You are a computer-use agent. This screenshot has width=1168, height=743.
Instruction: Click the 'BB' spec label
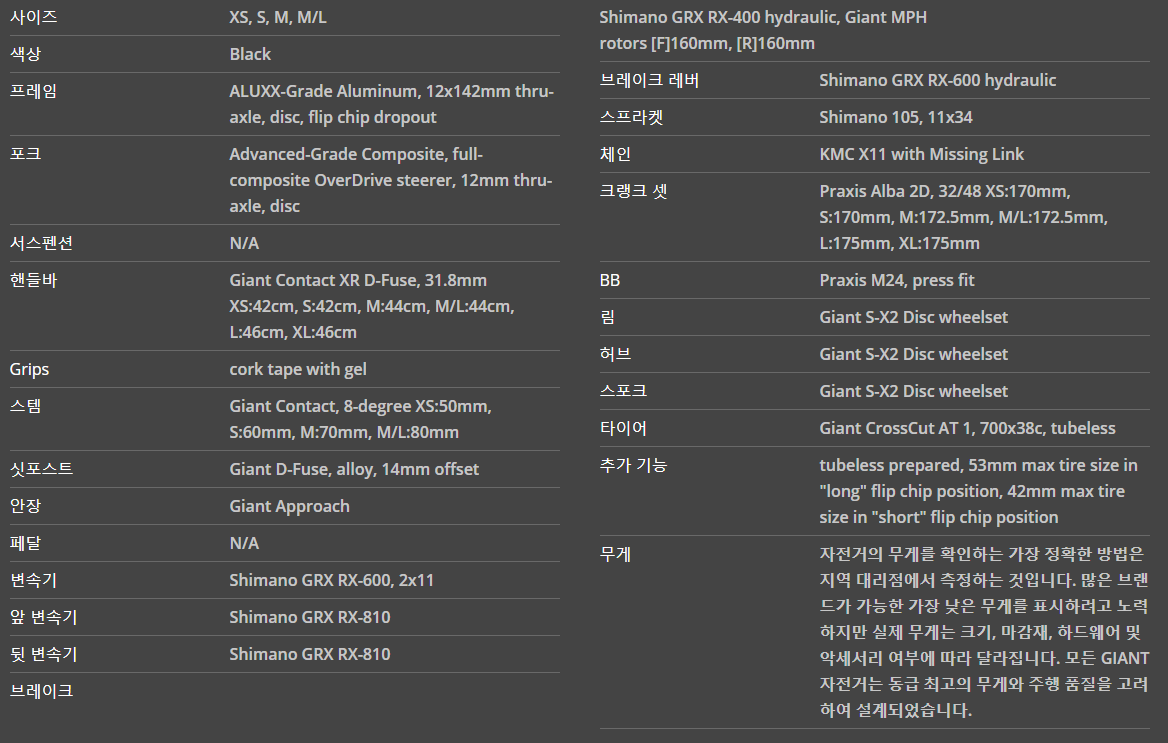pos(610,280)
